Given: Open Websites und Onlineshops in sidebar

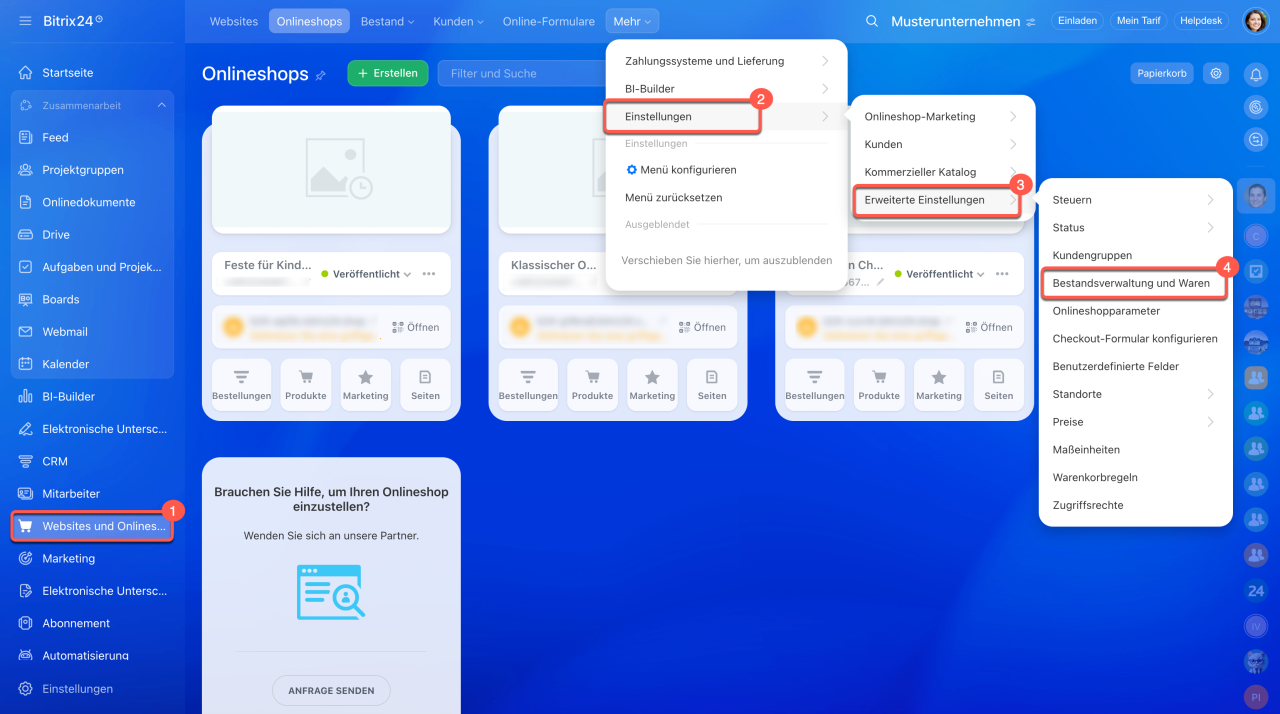Looking at the screenshot, I should pyautogui.click(x=92, y=526).
